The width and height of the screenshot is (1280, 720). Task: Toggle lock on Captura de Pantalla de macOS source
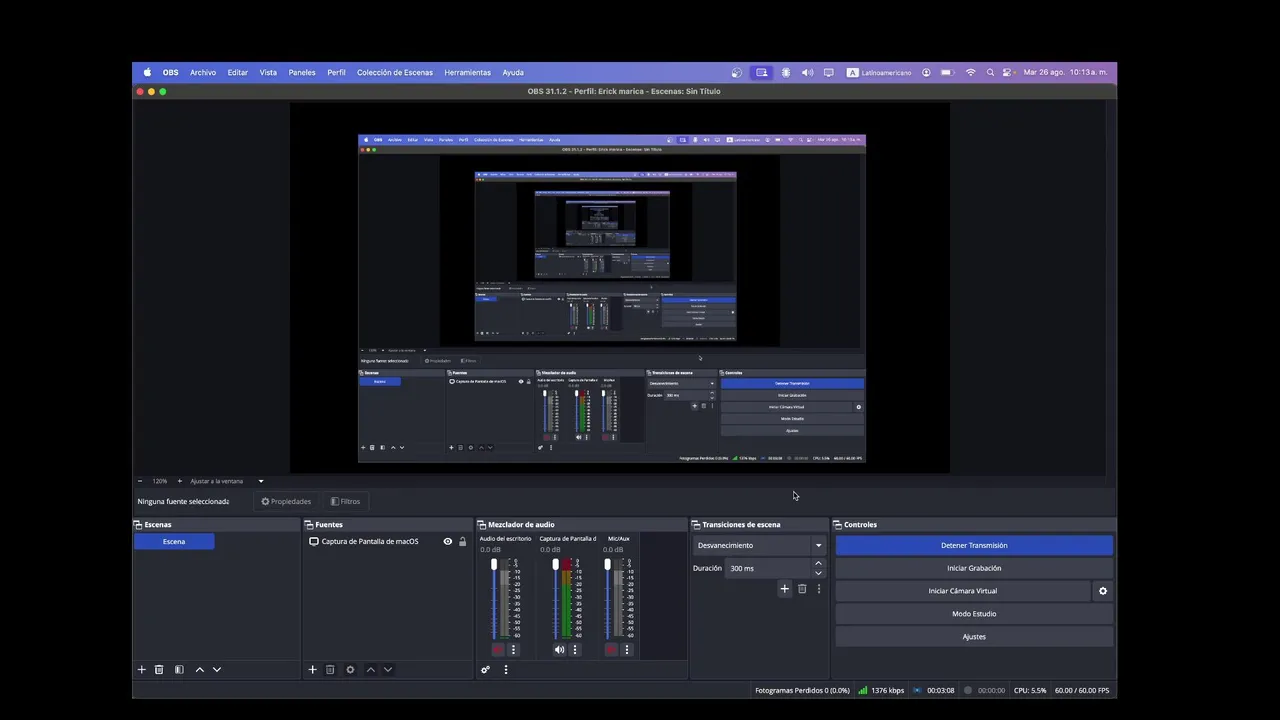[462, 542]
